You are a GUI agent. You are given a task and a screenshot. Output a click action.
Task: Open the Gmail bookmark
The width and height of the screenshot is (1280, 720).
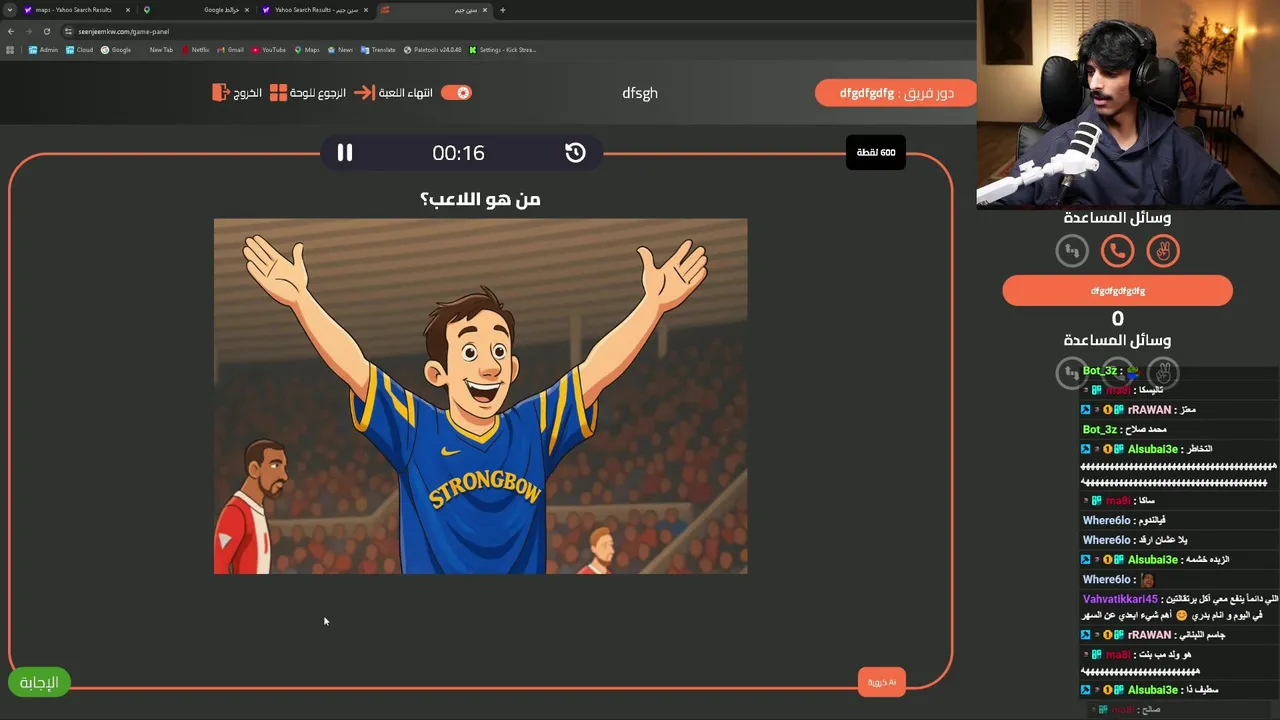pyautogui.click(x=230, y=50)
